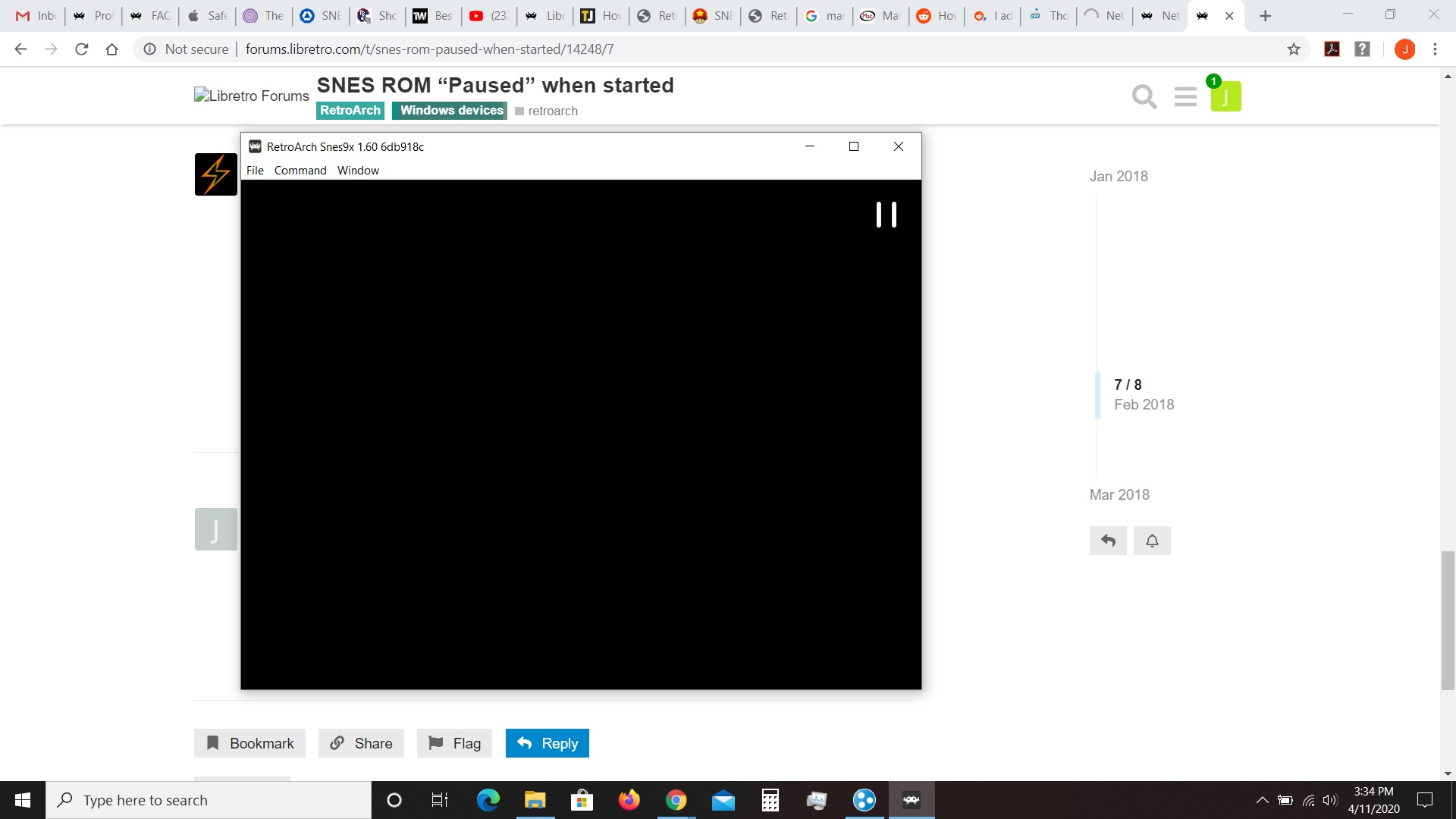Open the RetroArch Command menu
The height and width of the screenshot is (819, 1456).
pyautogui.click(x=300, y=171)
